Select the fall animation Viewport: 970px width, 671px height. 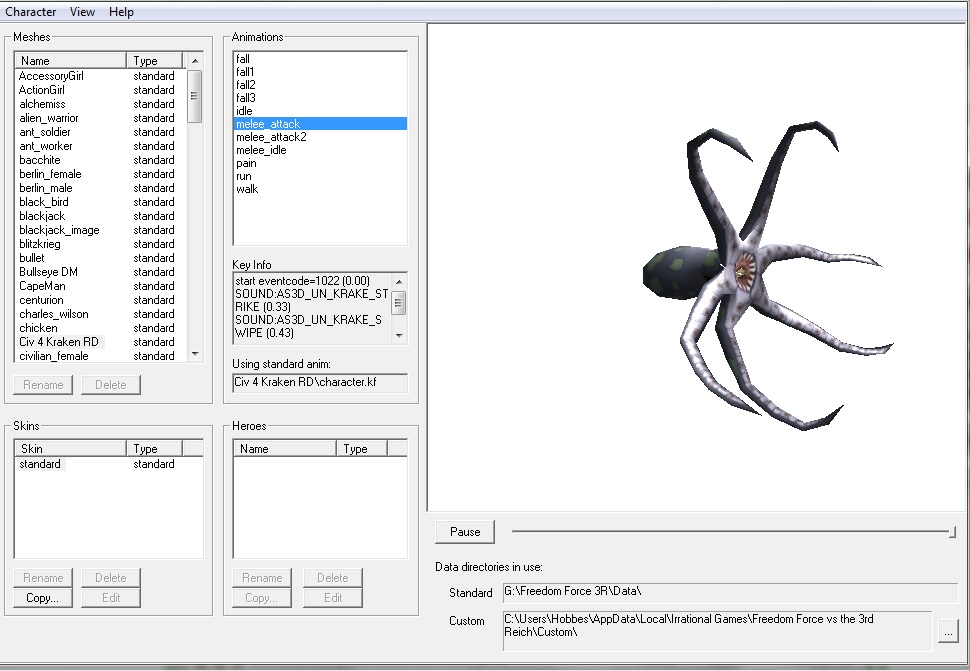point(320,59)
